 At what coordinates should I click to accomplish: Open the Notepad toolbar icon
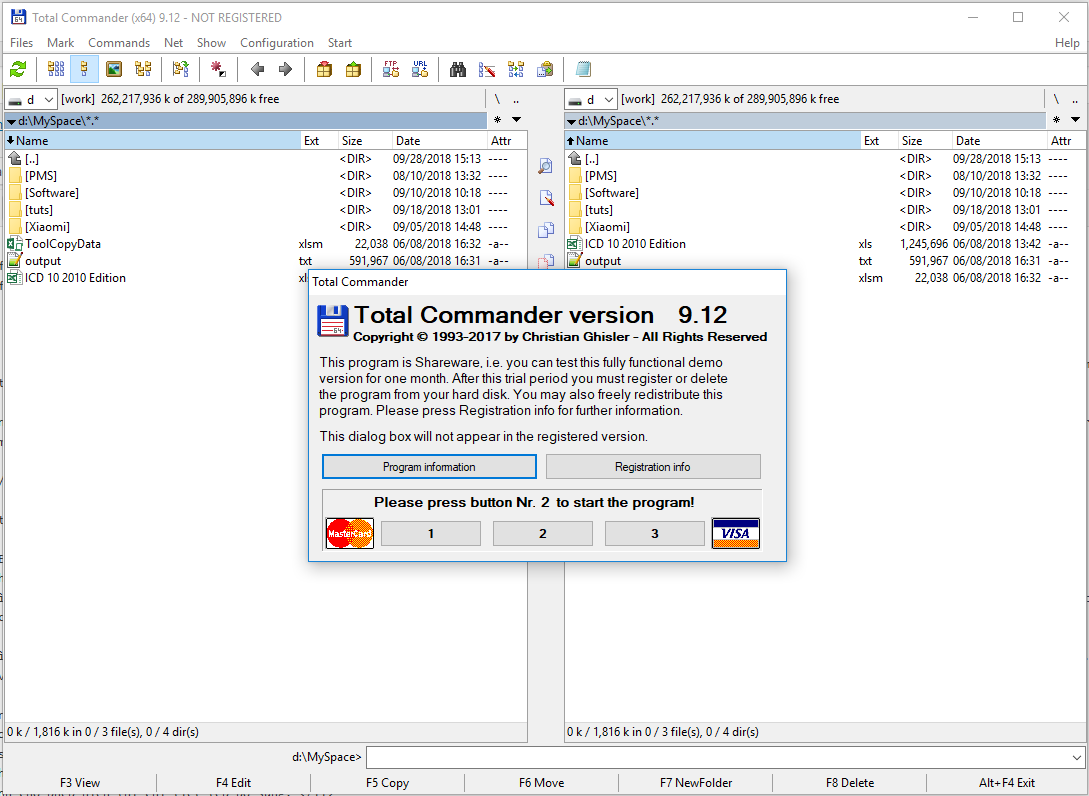[583, 69]
